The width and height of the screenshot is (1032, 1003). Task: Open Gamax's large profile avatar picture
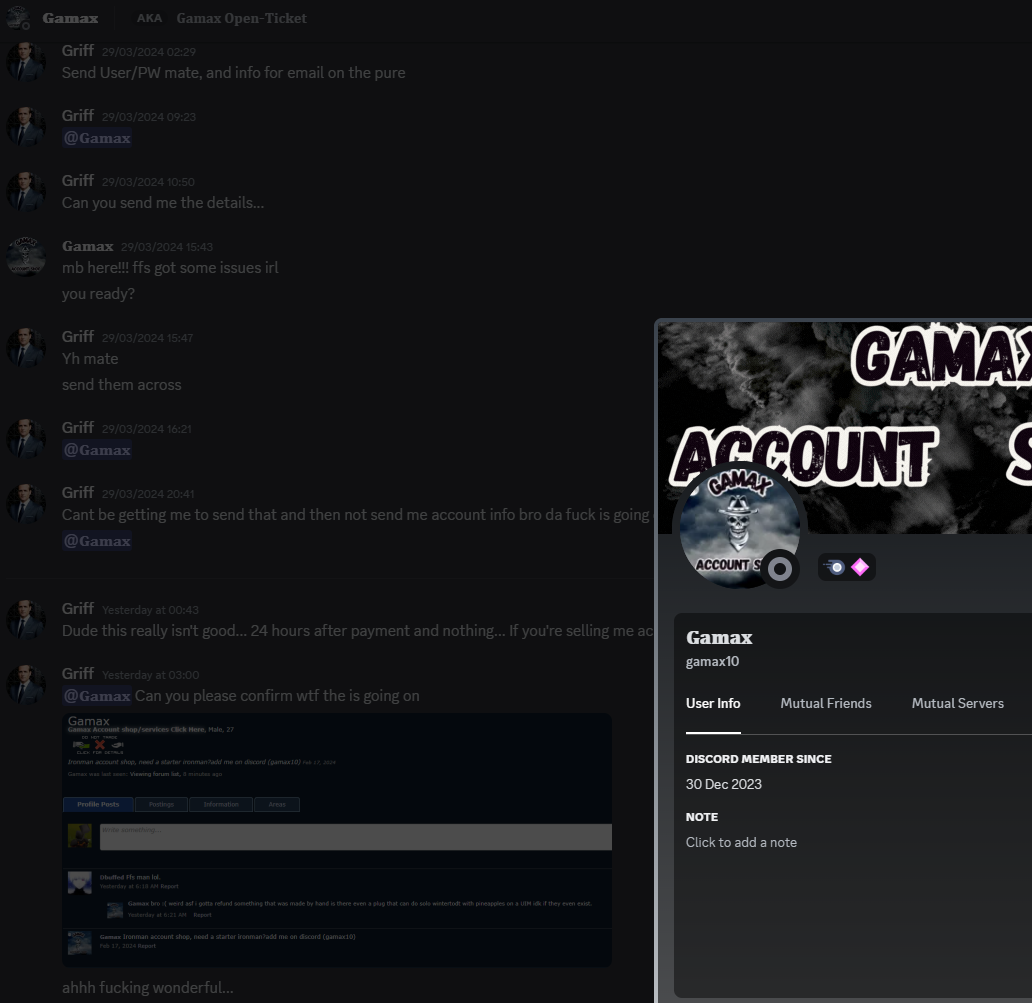740,527
